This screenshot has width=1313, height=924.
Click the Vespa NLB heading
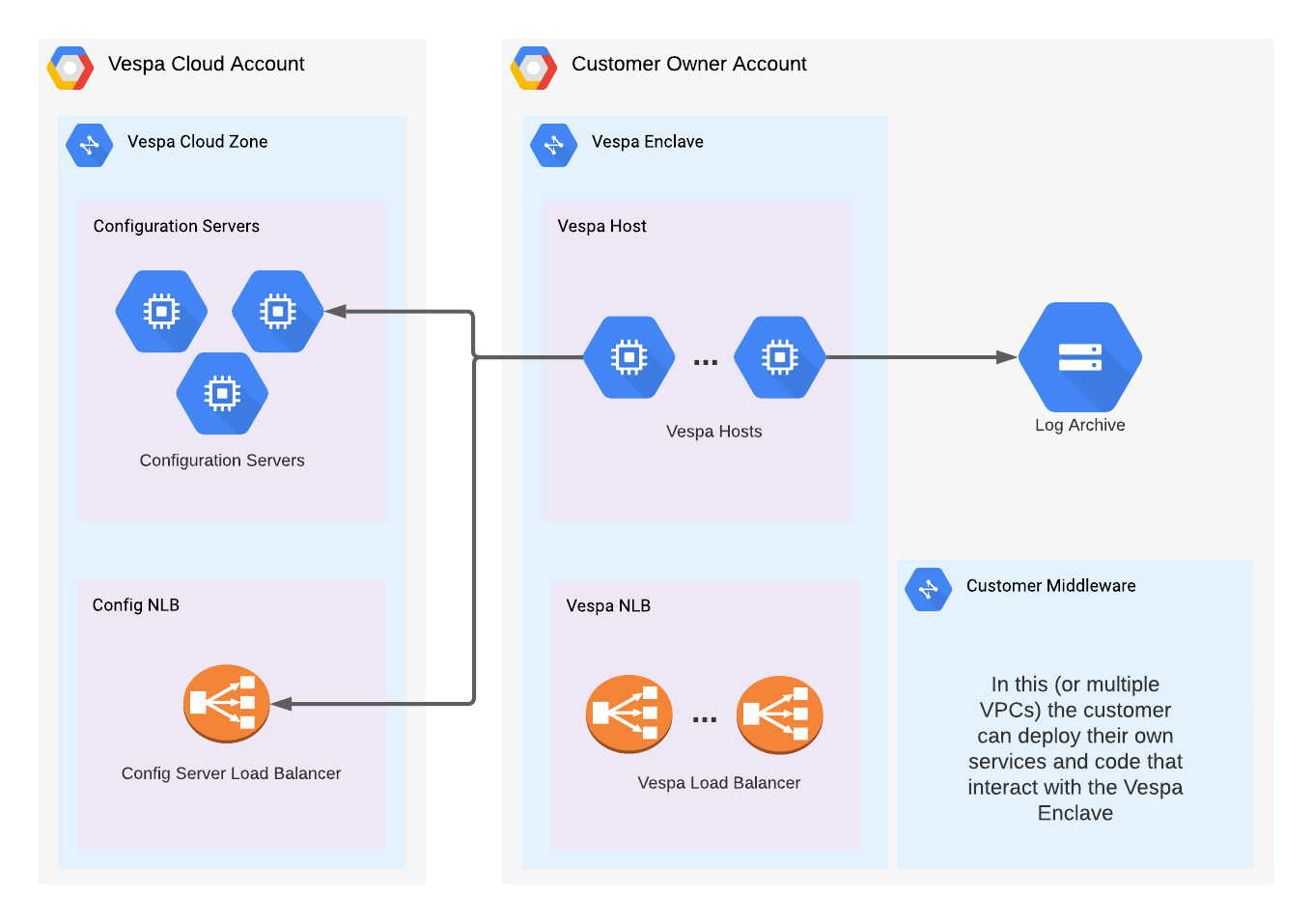tap(608, 606)
